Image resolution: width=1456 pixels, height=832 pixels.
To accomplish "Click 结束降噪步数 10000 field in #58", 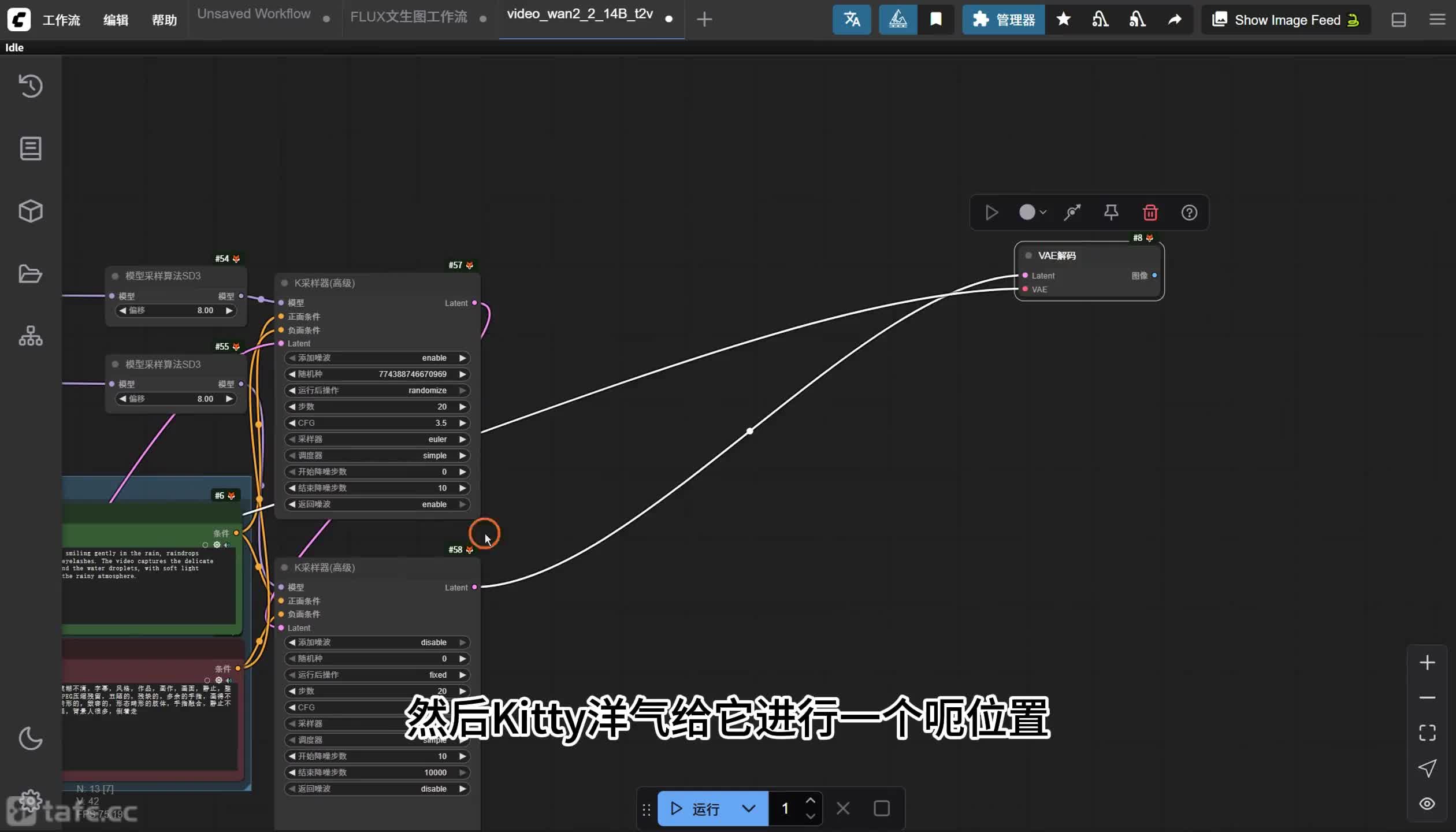I will click(x=377, y=772).
